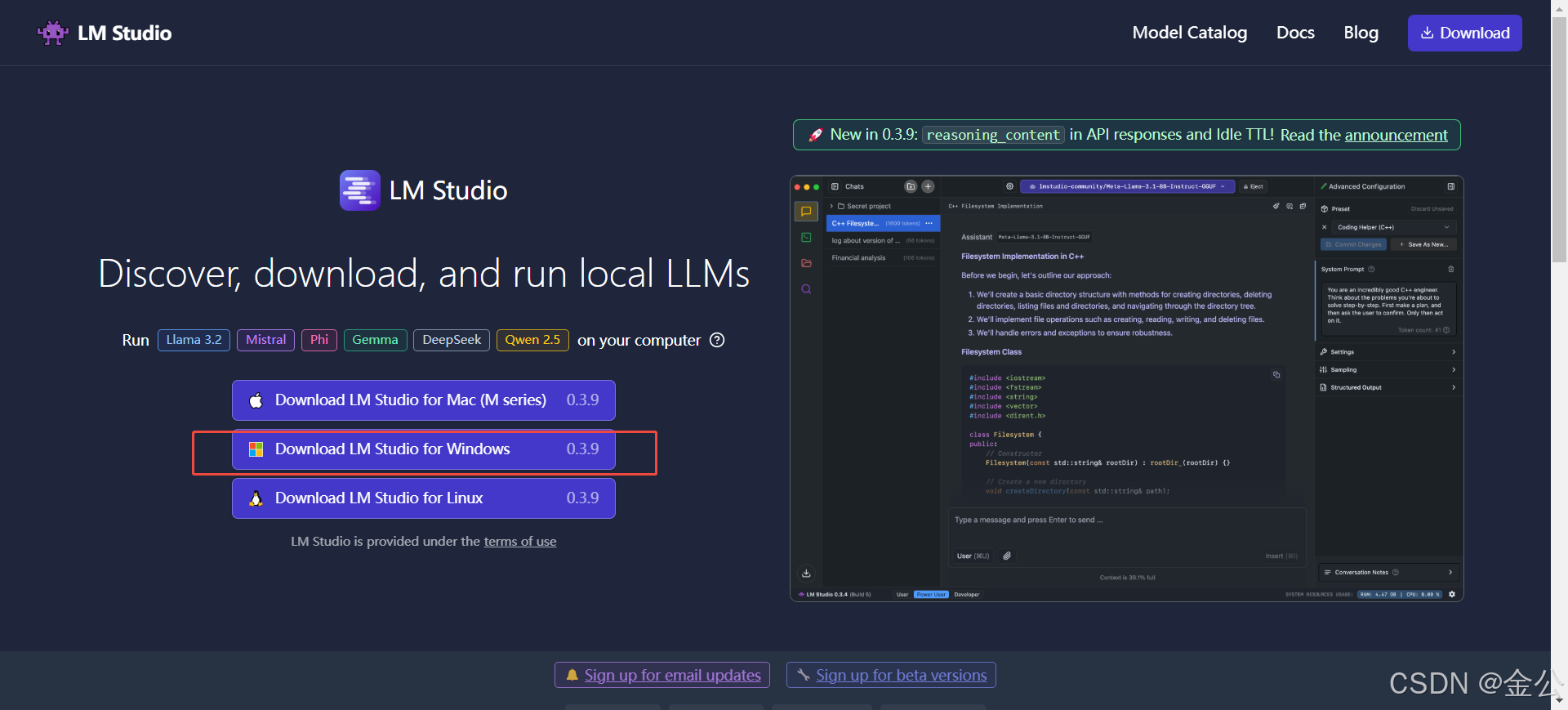
Task: Sign up for email updates
Action: (x=662, y=675)
